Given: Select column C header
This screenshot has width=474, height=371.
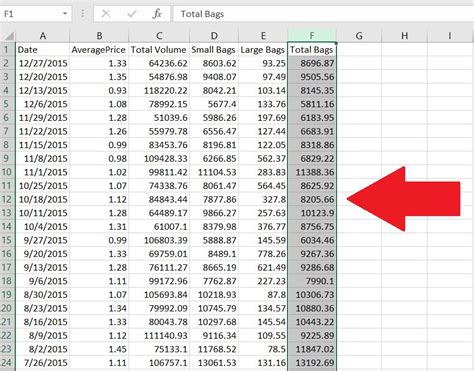Looking at the screenshot, I should (159, 36).
